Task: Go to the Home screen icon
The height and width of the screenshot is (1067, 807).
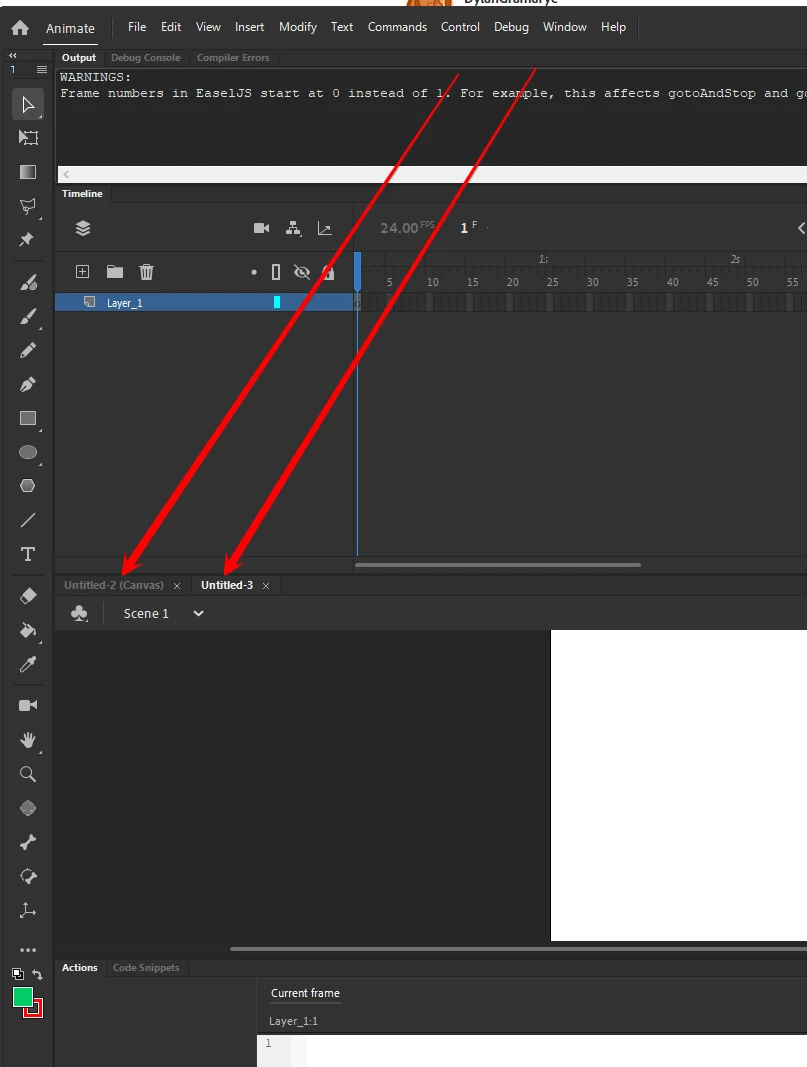Action: coord(20,27)
